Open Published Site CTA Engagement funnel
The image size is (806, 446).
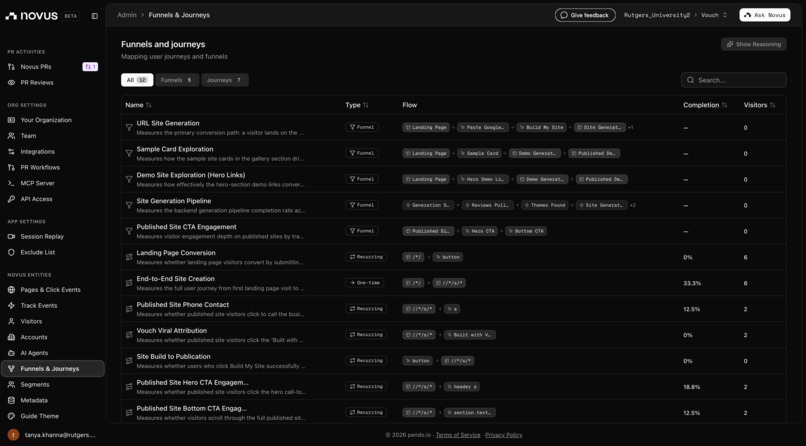[186, 227]
